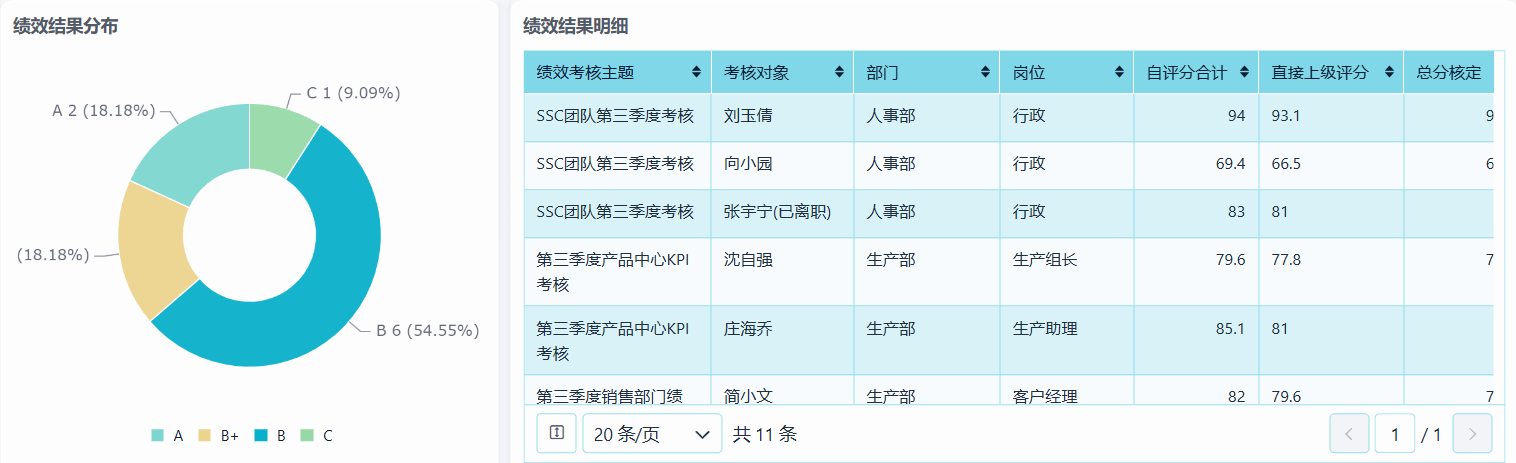Click chart label B 6 (54.55%)

coord(427,331)
